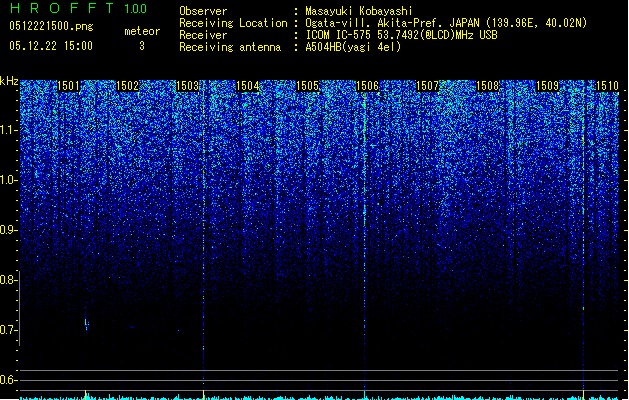Image resolution: width=629 pixels, height=400 pixels.
Task: Click antenna text A504HB(yagi 4el)
Action: (x=353, y=47)
